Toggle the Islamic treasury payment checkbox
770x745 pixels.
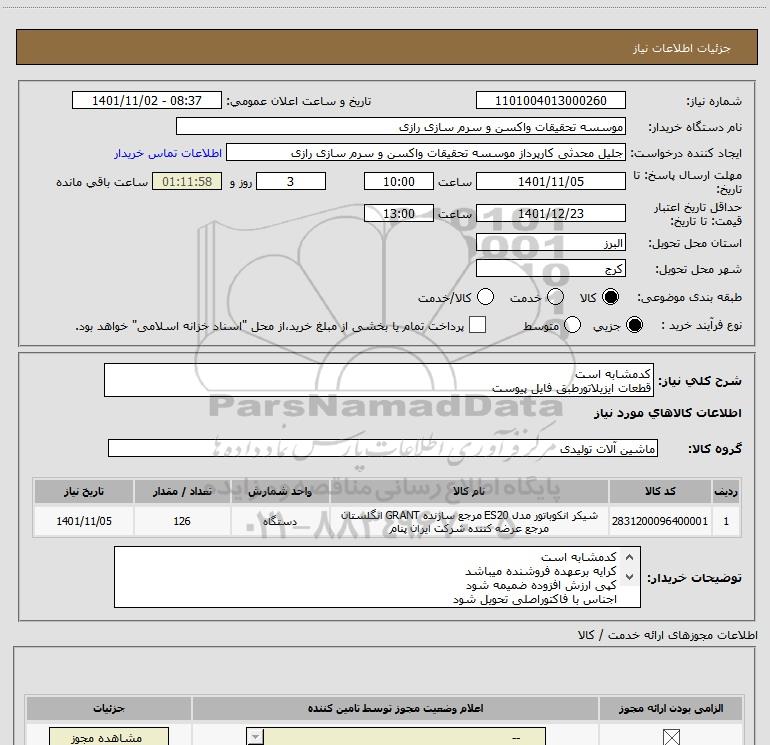pos(477,325)
